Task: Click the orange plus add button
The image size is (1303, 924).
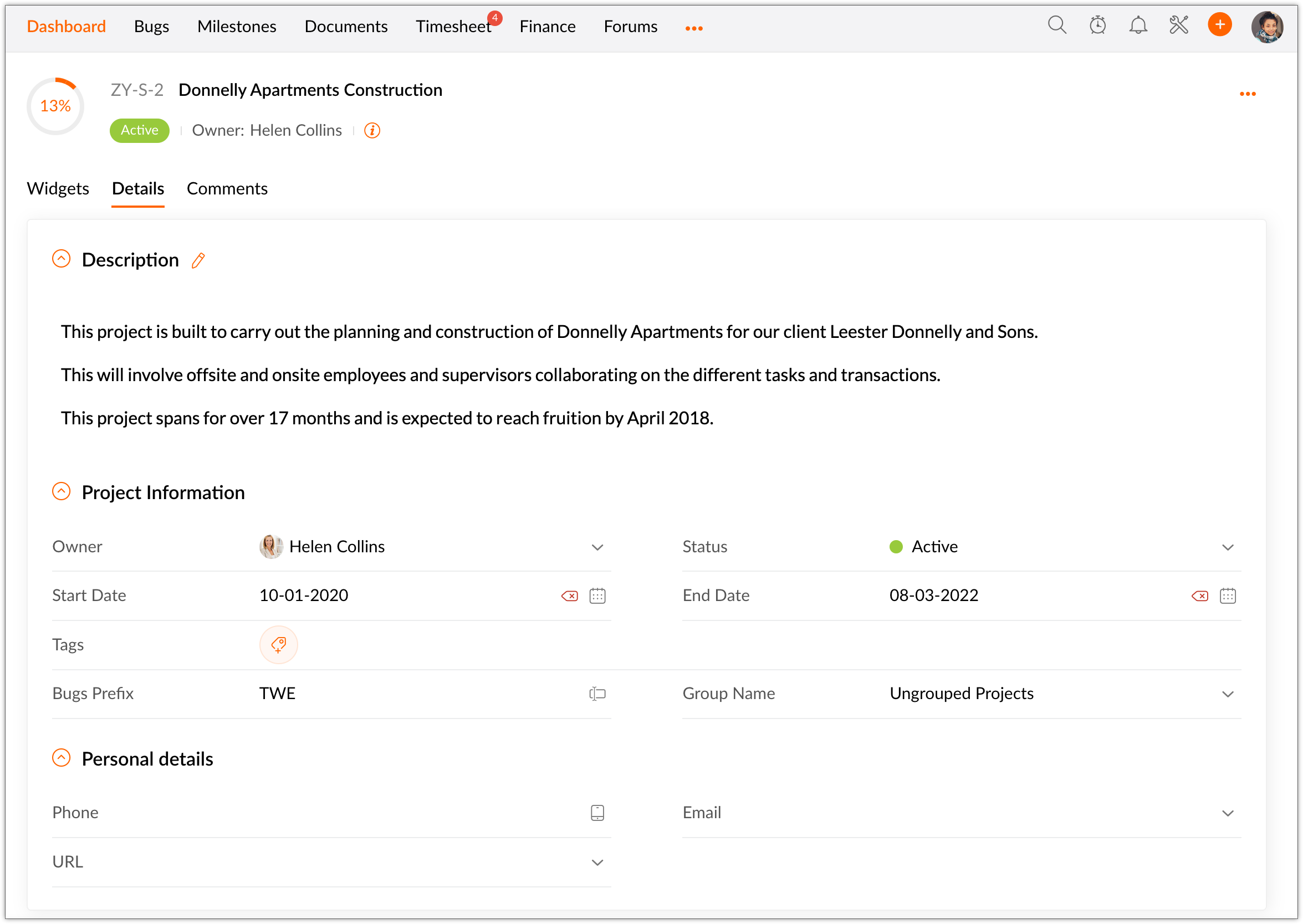Action: point(1219,25)
